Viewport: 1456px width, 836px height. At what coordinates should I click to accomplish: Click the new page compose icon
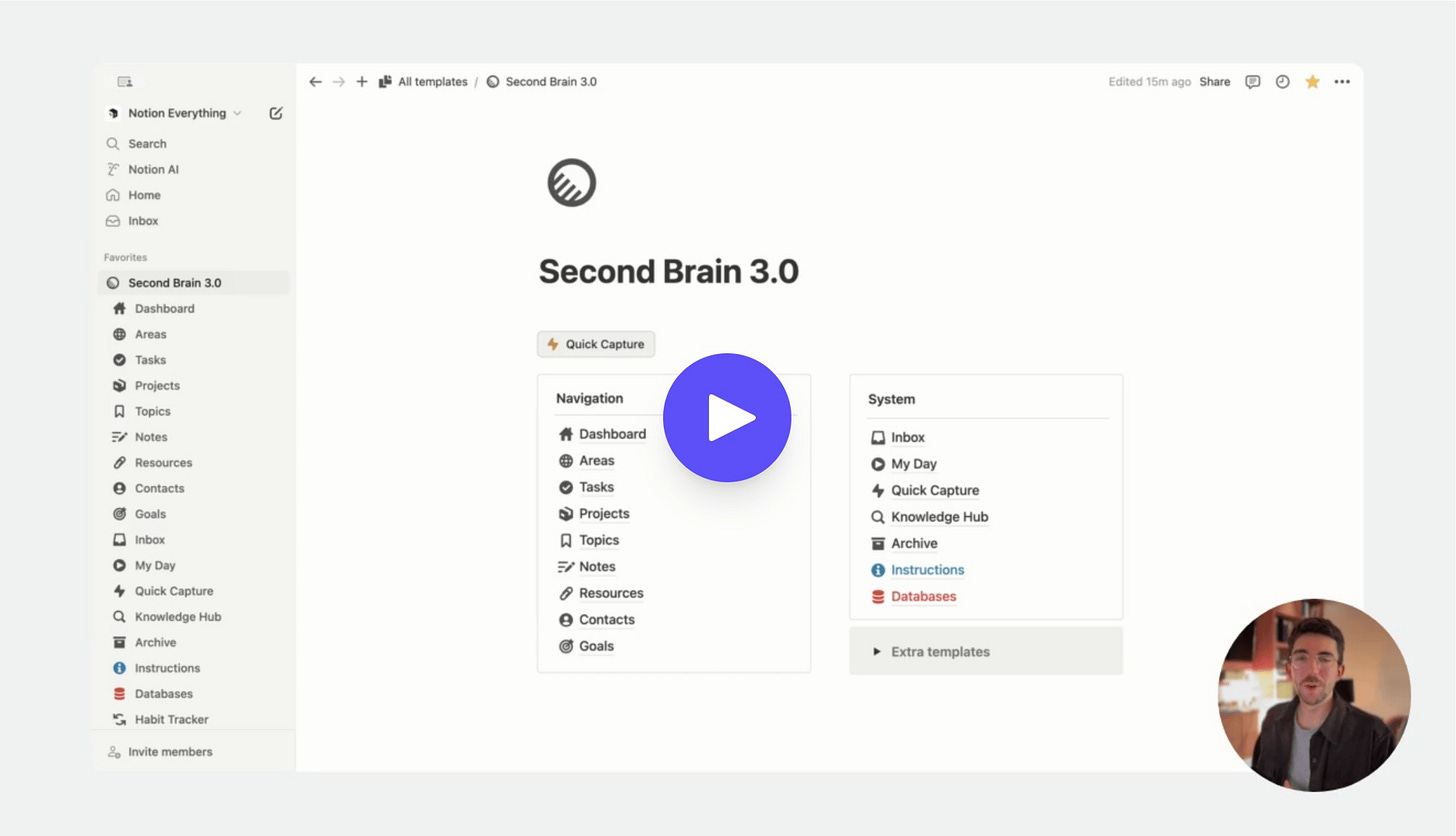point(276,113)
